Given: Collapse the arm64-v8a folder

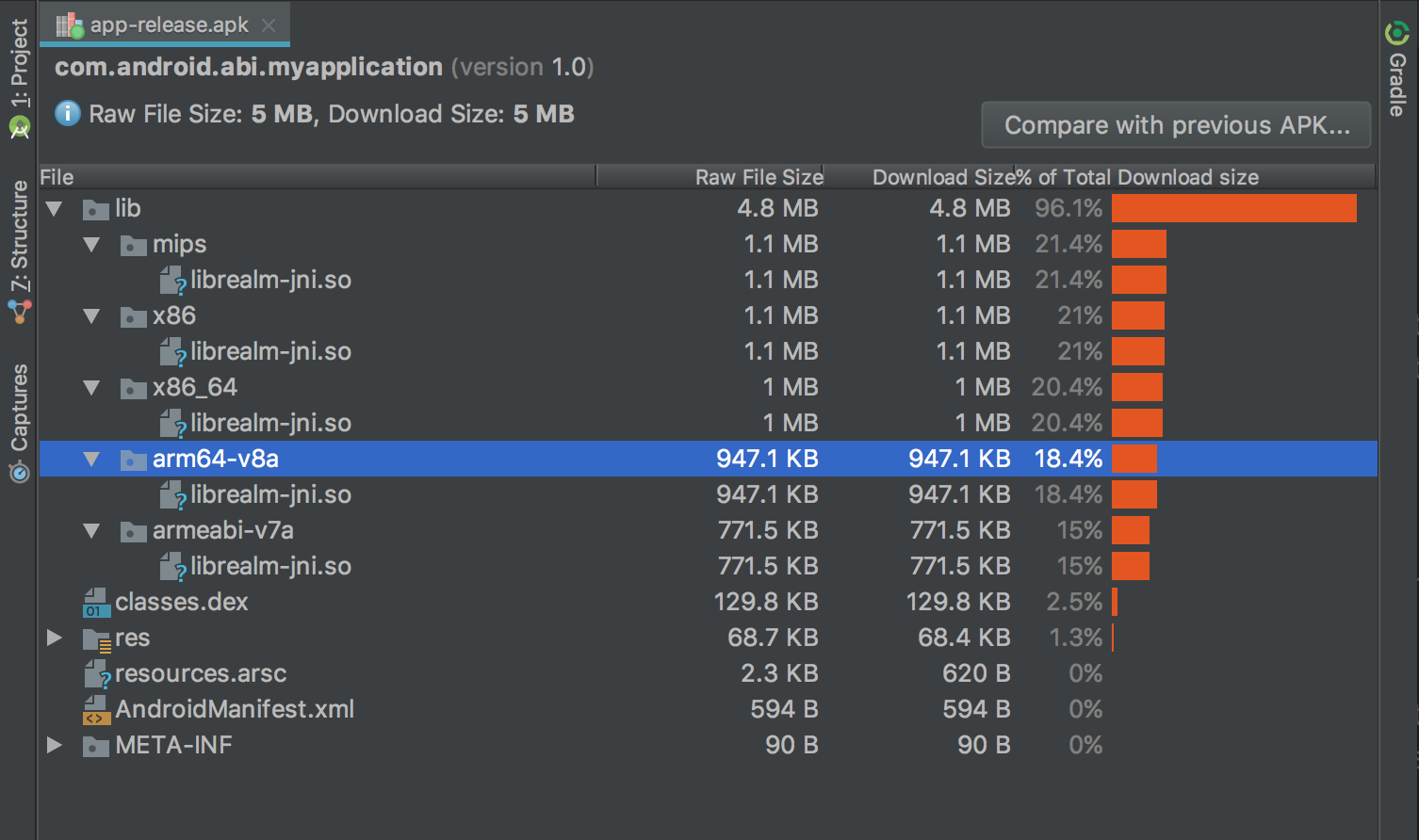Looking at the screenshot, I should coord(91,460).
